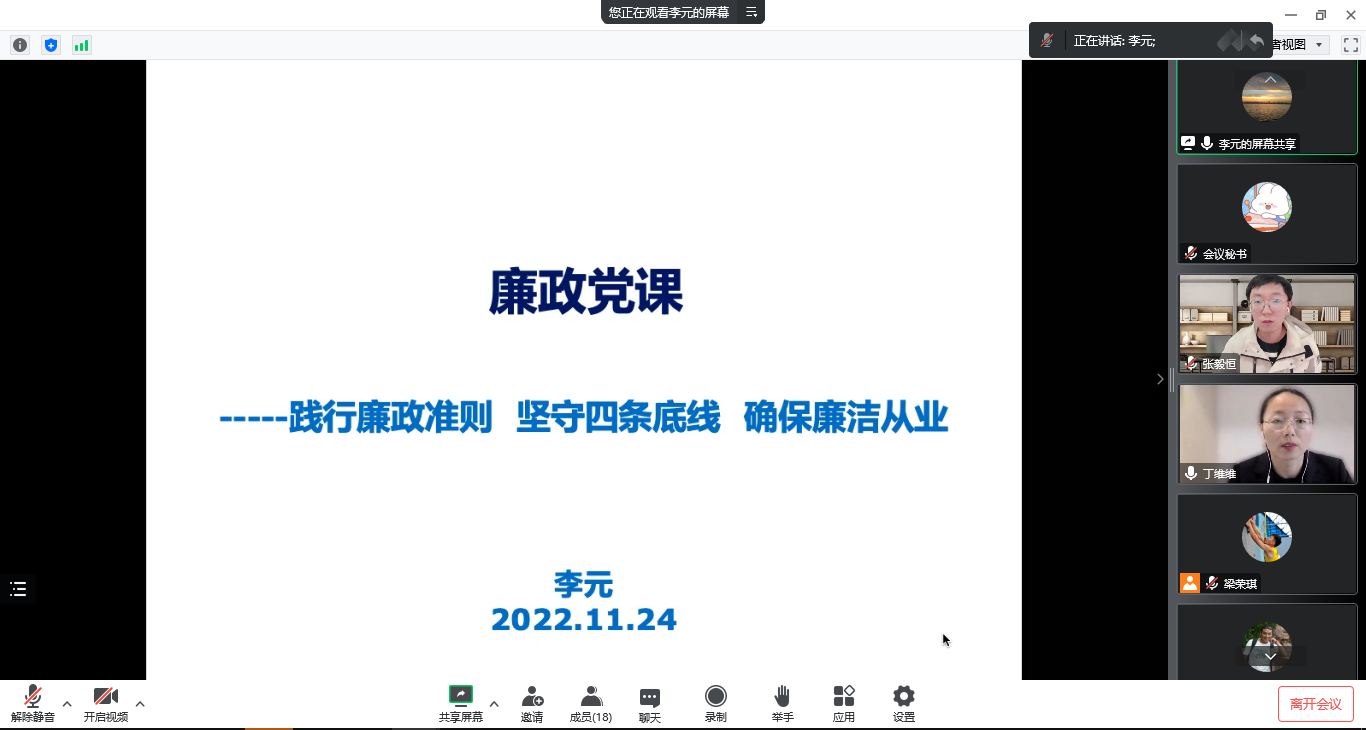View meeting info via the circled i icon
The width and height of the screenshot is (1366, 730).
(x=20, y=45)
